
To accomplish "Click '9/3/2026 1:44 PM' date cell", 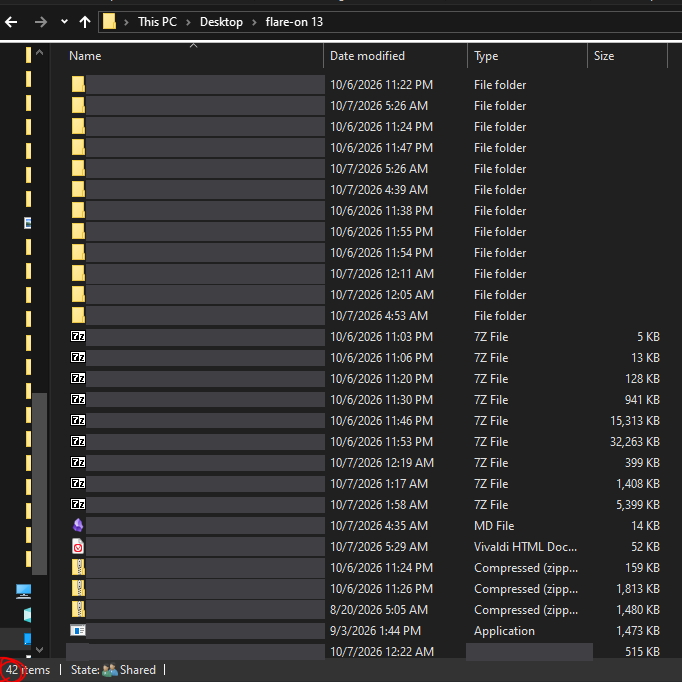I will 375,631.
